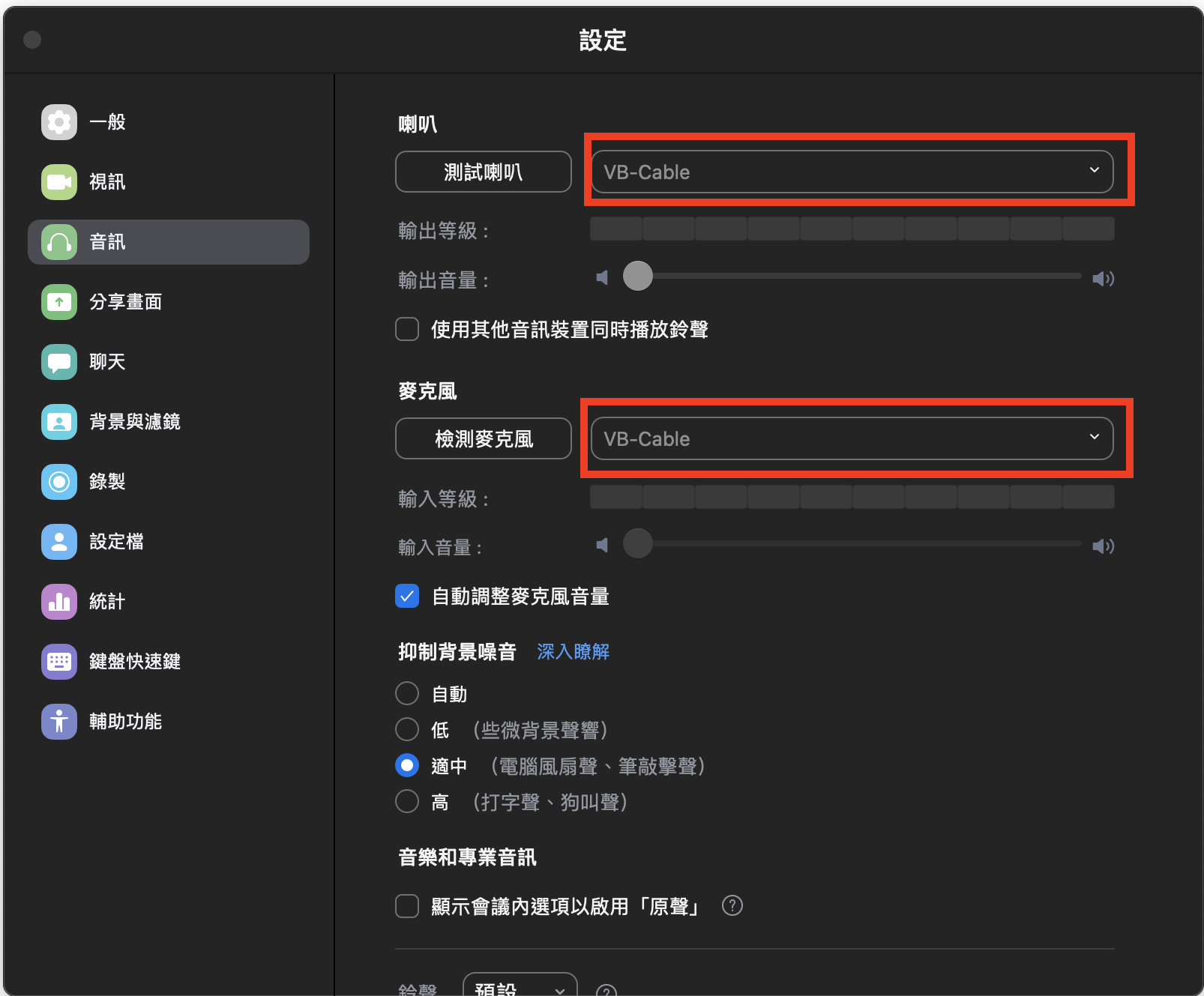Click the high volume icon beside 輸入音量
1204x996 pixels.
click(x=1104, y=546)
